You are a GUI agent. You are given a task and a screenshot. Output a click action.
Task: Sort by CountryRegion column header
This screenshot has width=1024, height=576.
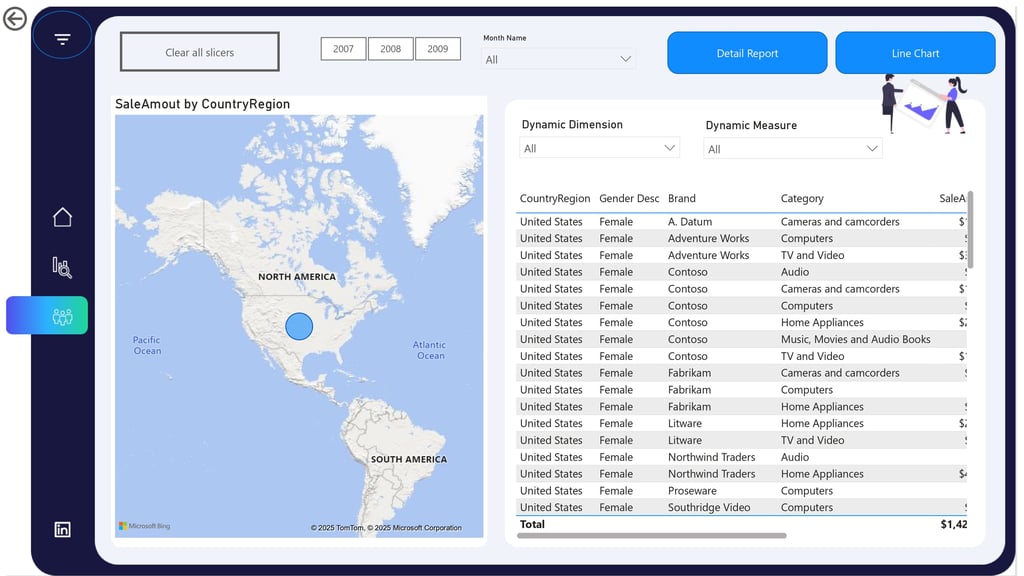555,199
